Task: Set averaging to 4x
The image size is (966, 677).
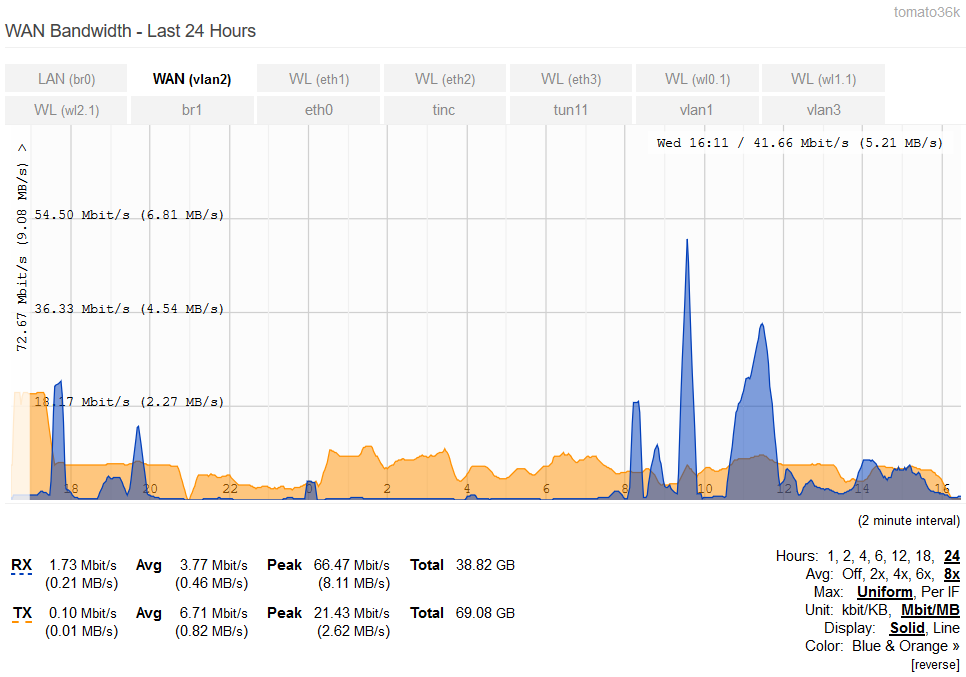Action: coord(903,574)
